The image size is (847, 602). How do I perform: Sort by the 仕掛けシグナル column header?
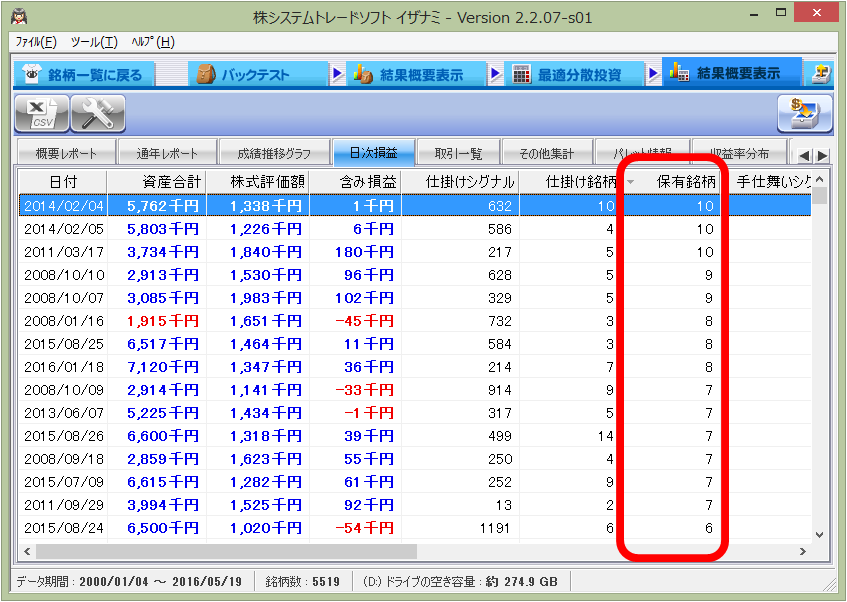tap(460, 182)
